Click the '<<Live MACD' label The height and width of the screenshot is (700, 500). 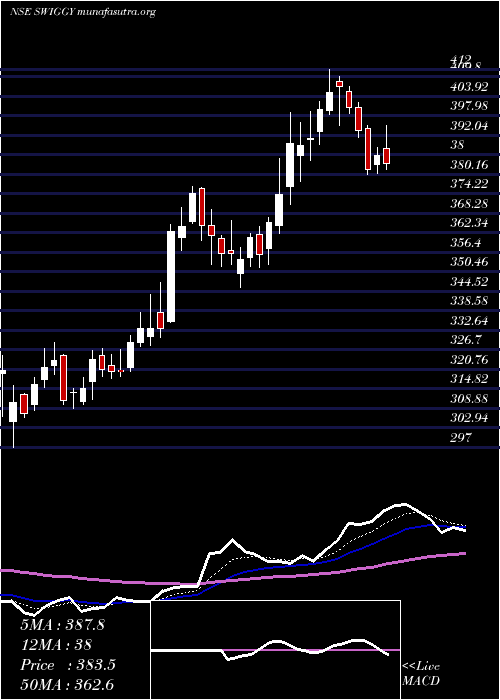(x=421, y=674)
